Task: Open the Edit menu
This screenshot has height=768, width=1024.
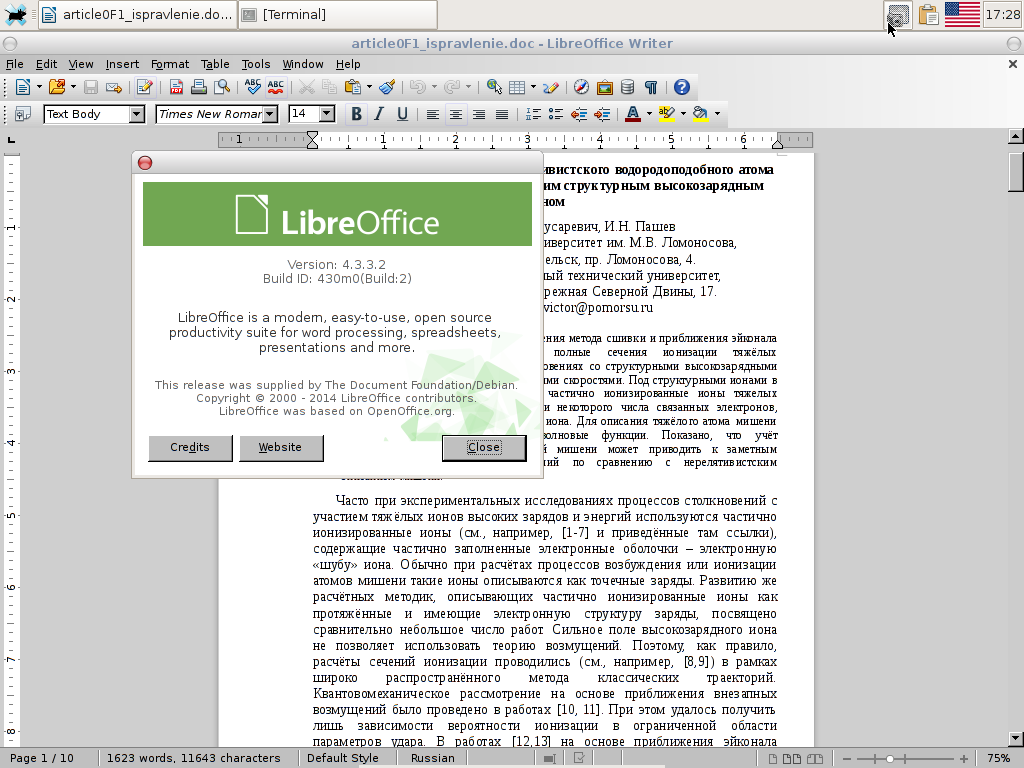Action: (46, 64)
